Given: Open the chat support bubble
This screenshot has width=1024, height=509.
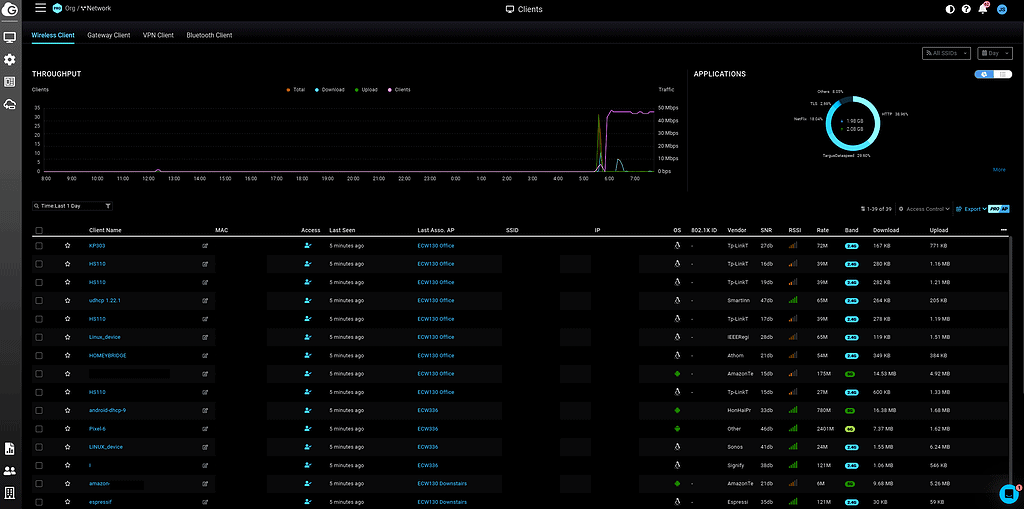Looking at the screenshot, I should click(1009, 492).
